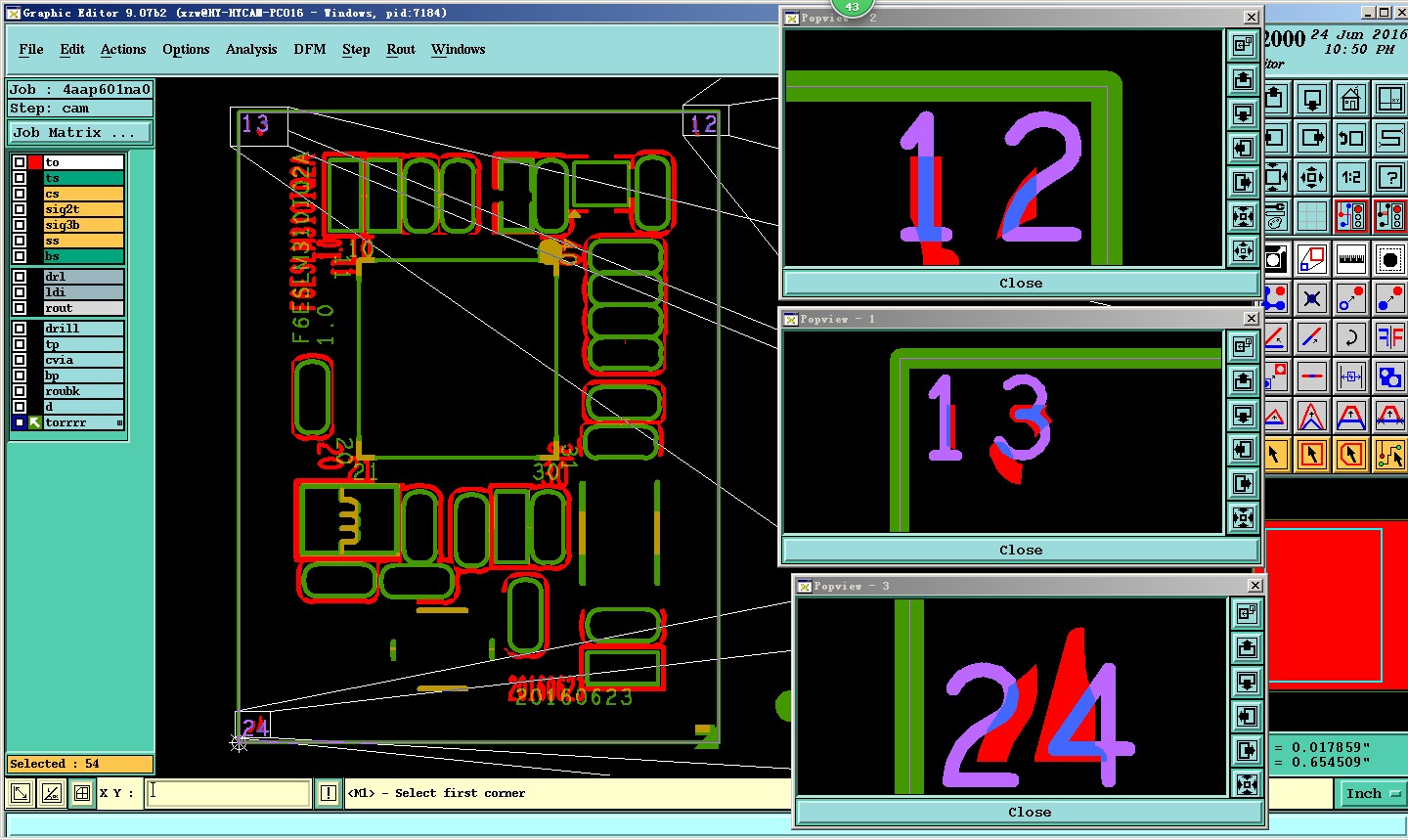Click the grid snap icon beside X Y label
Image resolution: width=1408 pixels, height=840 pixels.
(x=82, y=793)
